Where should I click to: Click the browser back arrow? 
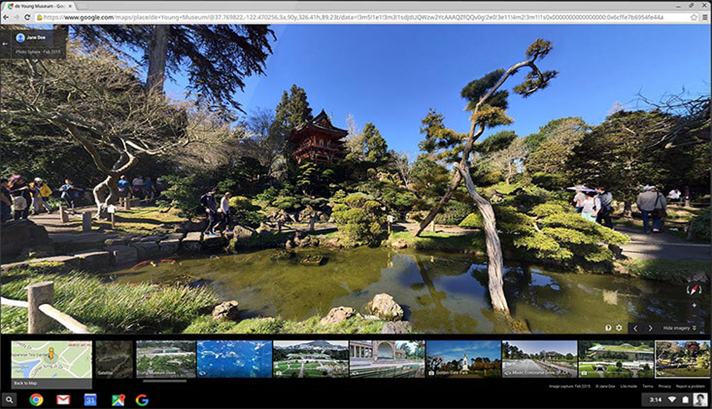(x=6, y=17)
